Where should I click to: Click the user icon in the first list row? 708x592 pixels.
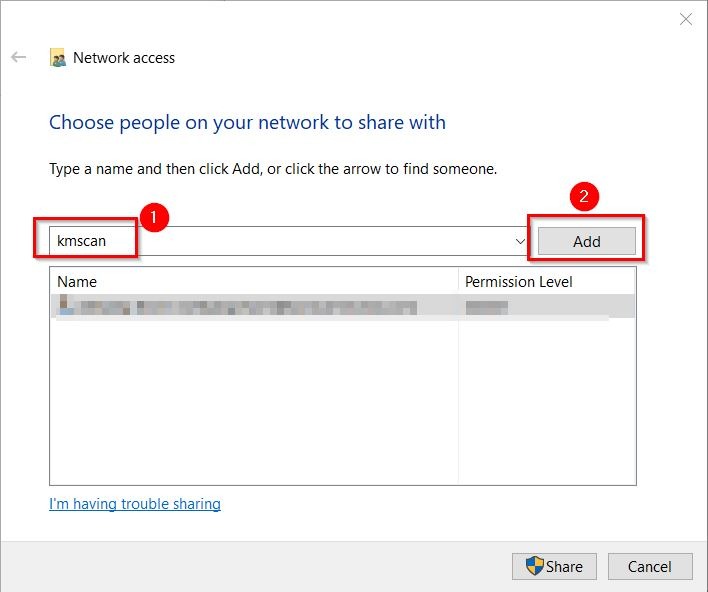(66, 305)
